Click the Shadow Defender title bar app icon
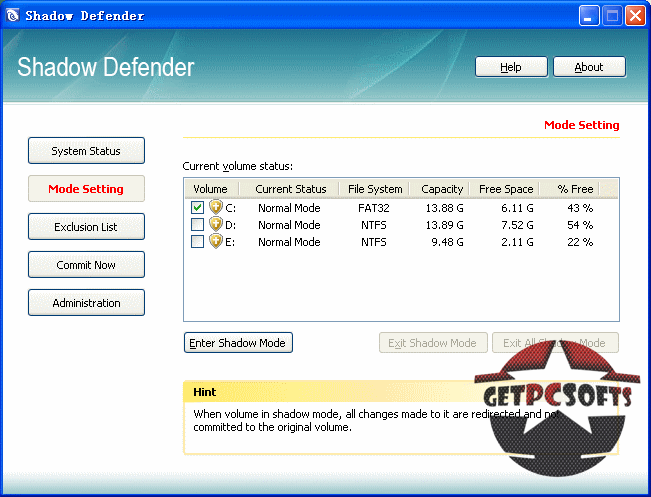The width and height of the screenshot is (651, 497). point(13,15)
